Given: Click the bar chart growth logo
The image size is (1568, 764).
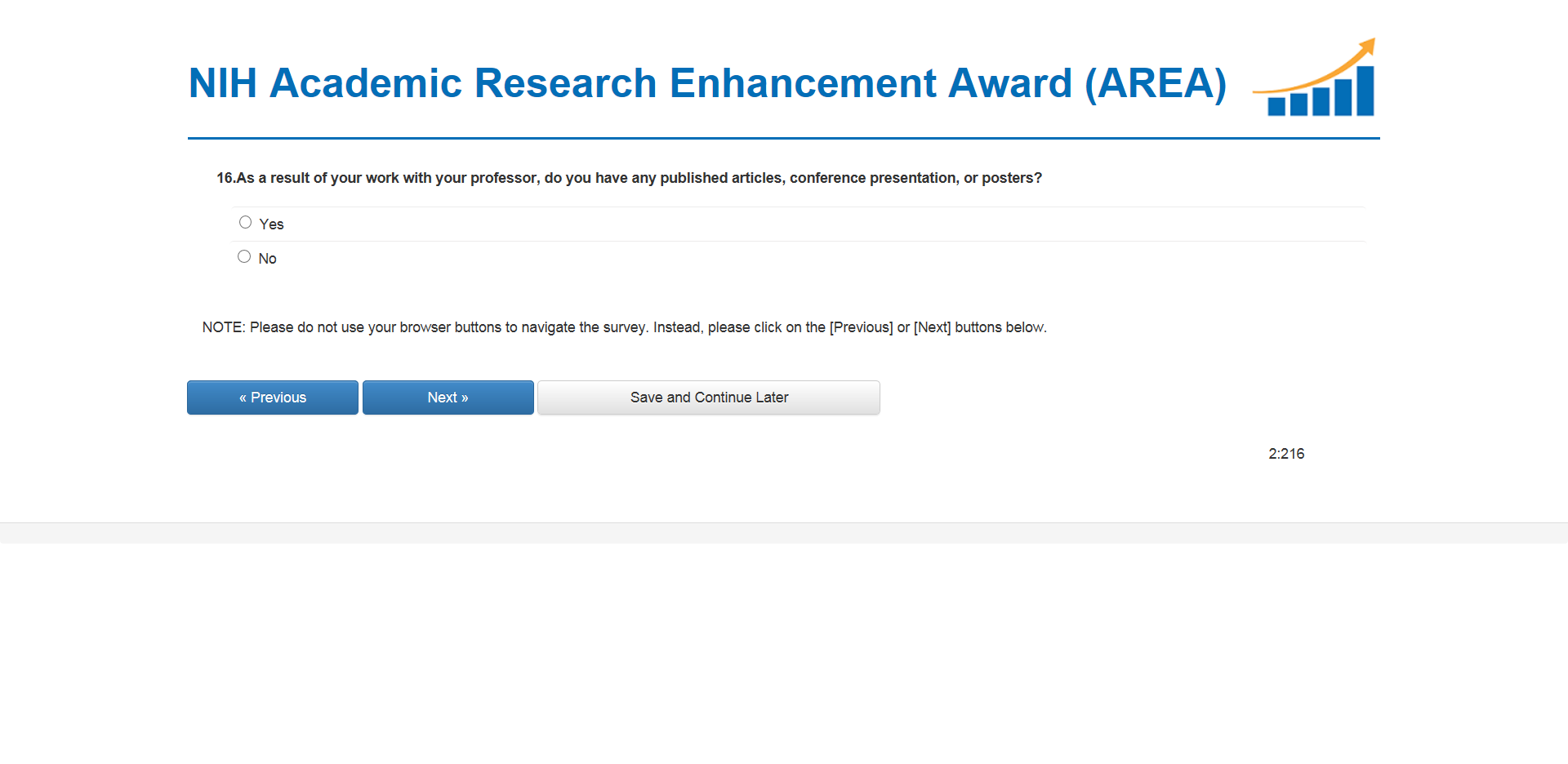Looking at the screenshot, I should (1316, 80).
